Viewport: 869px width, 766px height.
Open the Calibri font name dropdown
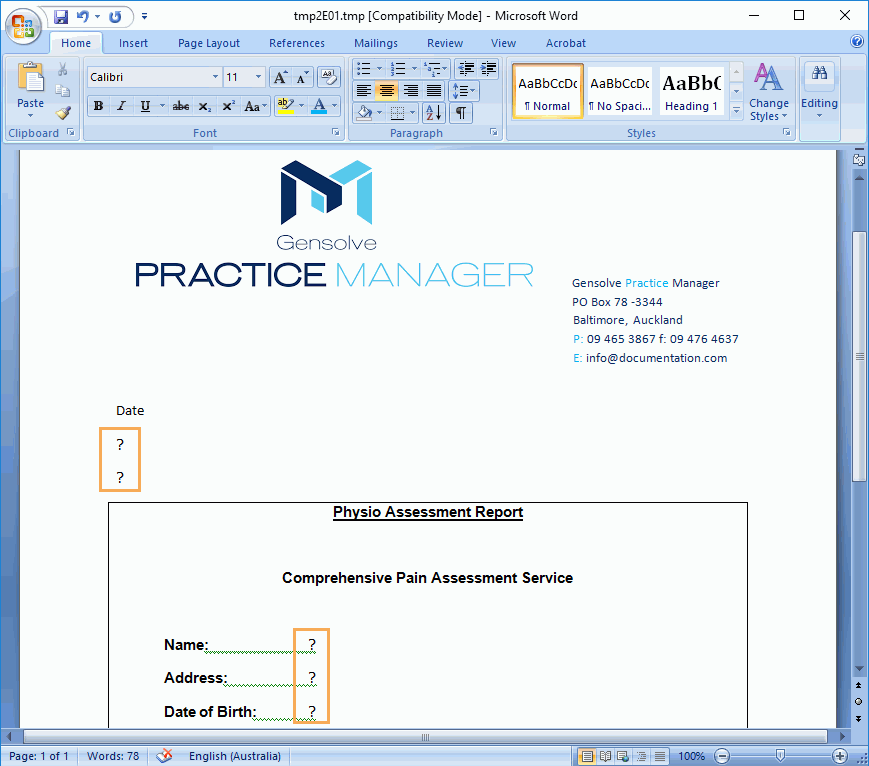[x=215, y=77]
